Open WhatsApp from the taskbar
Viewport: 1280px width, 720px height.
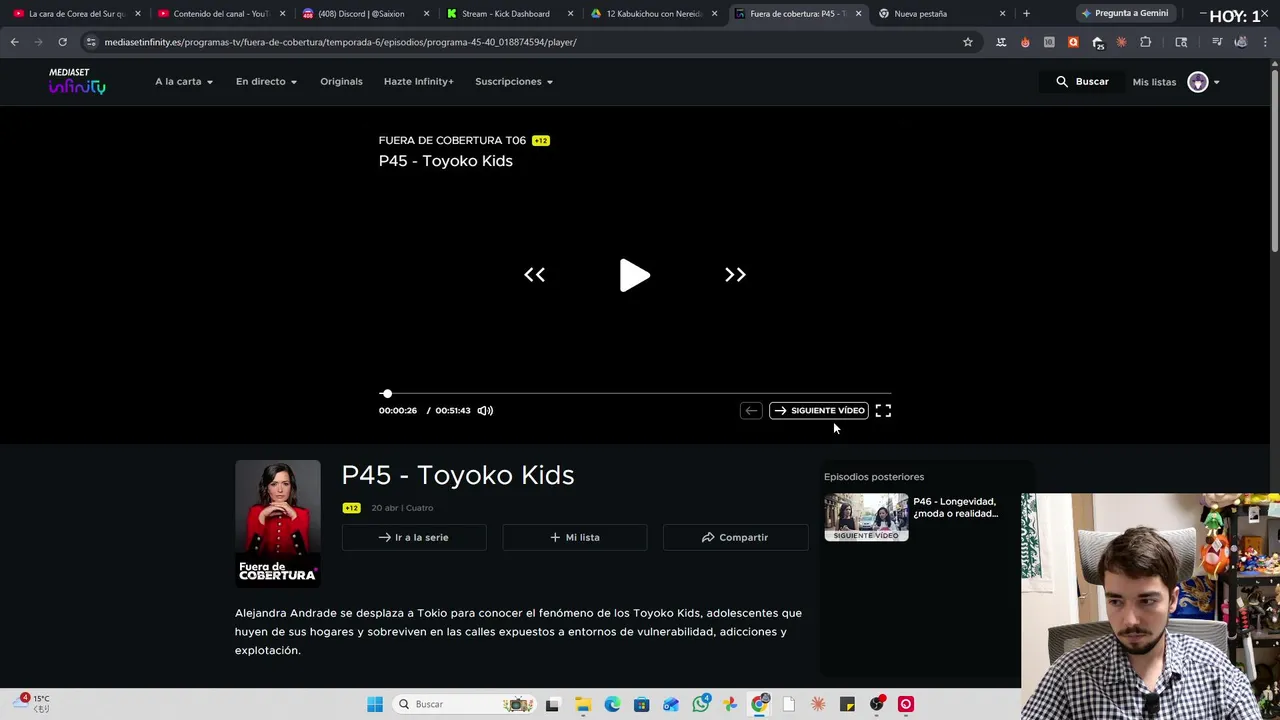tap(701, 704)
